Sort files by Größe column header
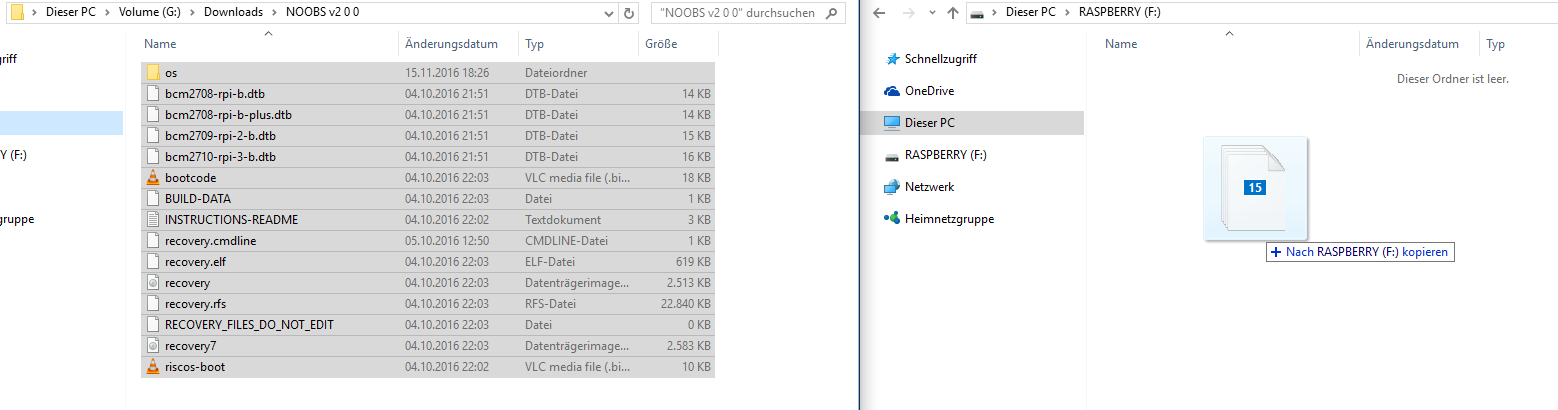The height and width of the screenshot is (410, 1558). [x=660, y=44]
